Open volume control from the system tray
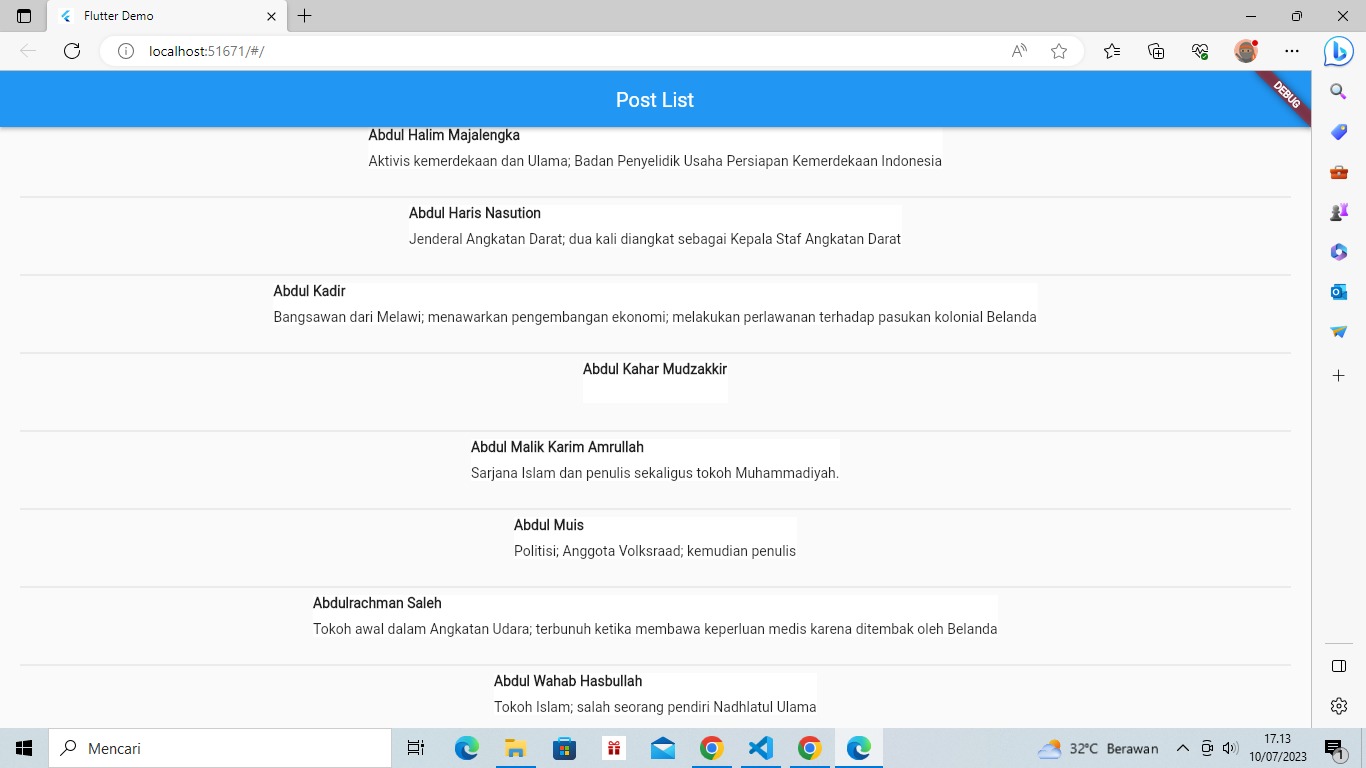Screen dimensions: 1366x768 click(1231, 747)
